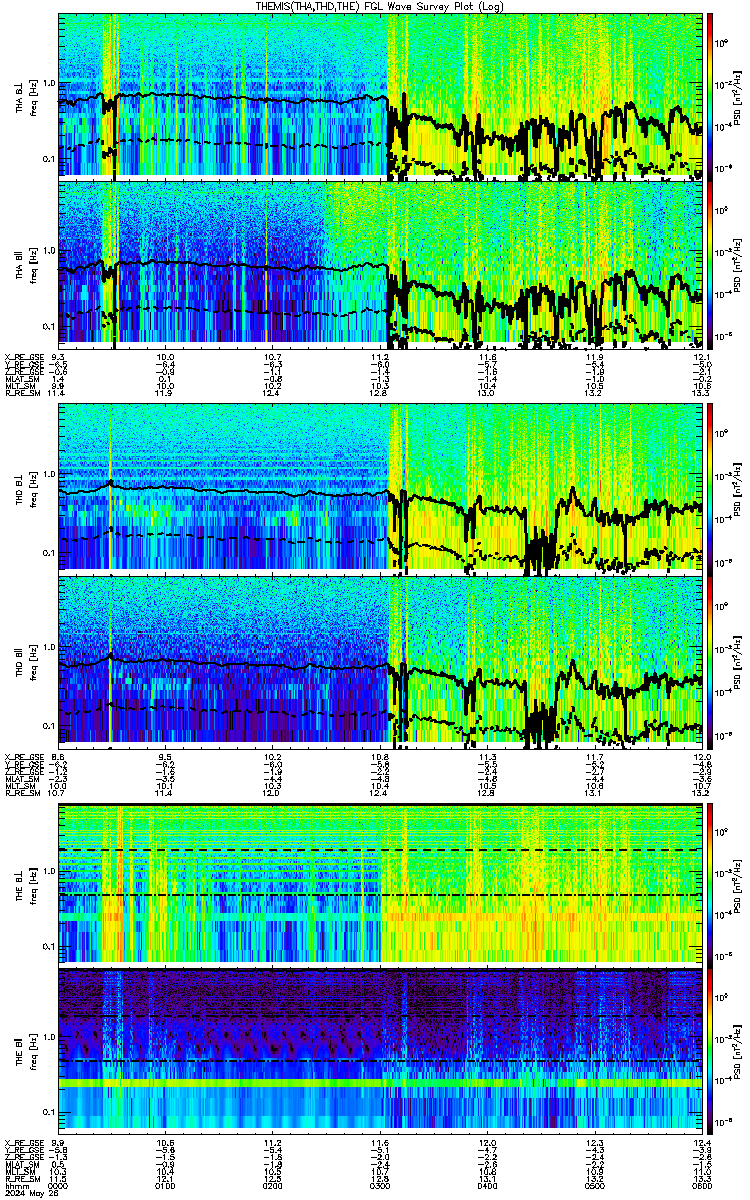Click the '0500' time tick label
This screenshot has height=1200, width=750.
point(595,1184)
